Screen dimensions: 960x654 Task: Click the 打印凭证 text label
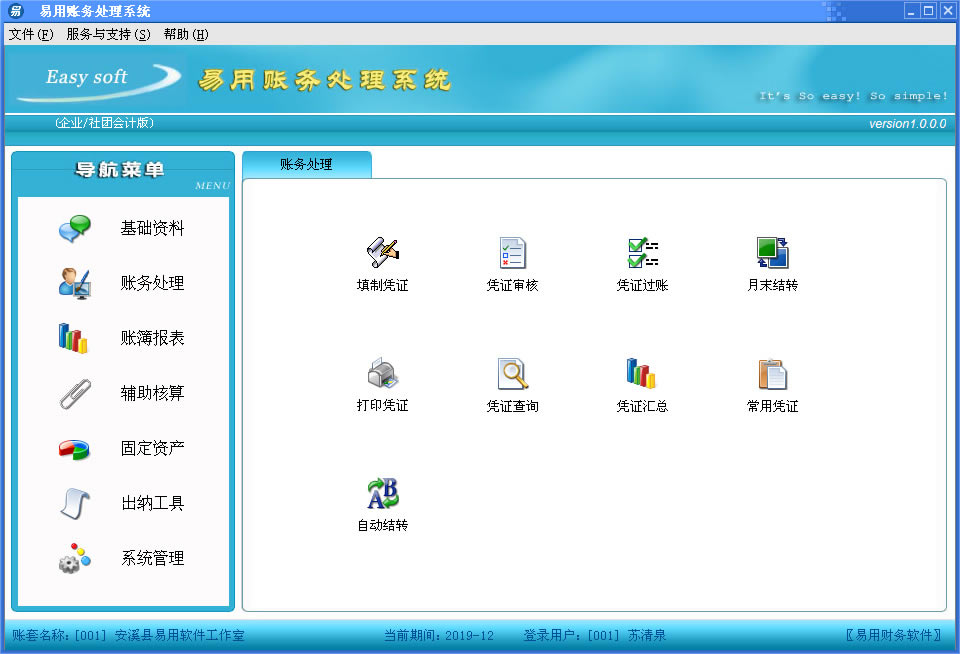(x=383, y=405)
